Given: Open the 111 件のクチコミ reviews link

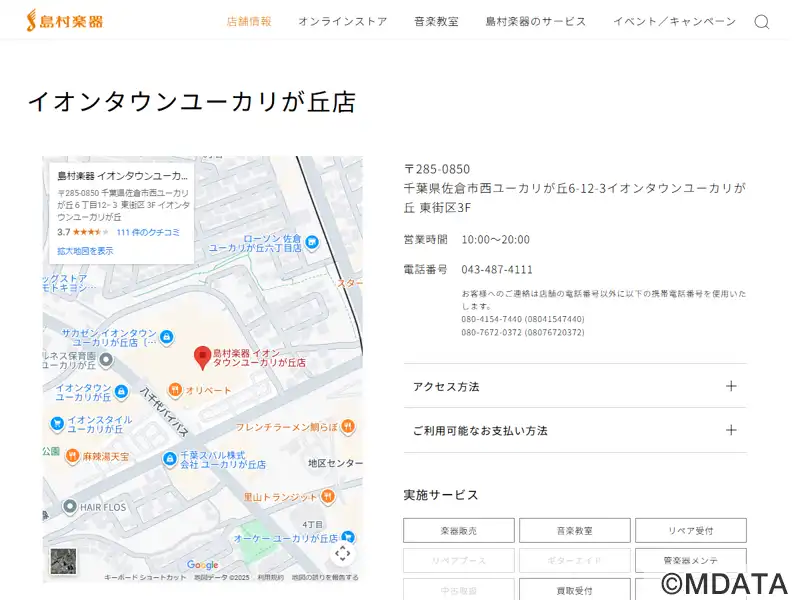Looking at the screenshot, I should (148, 232).
